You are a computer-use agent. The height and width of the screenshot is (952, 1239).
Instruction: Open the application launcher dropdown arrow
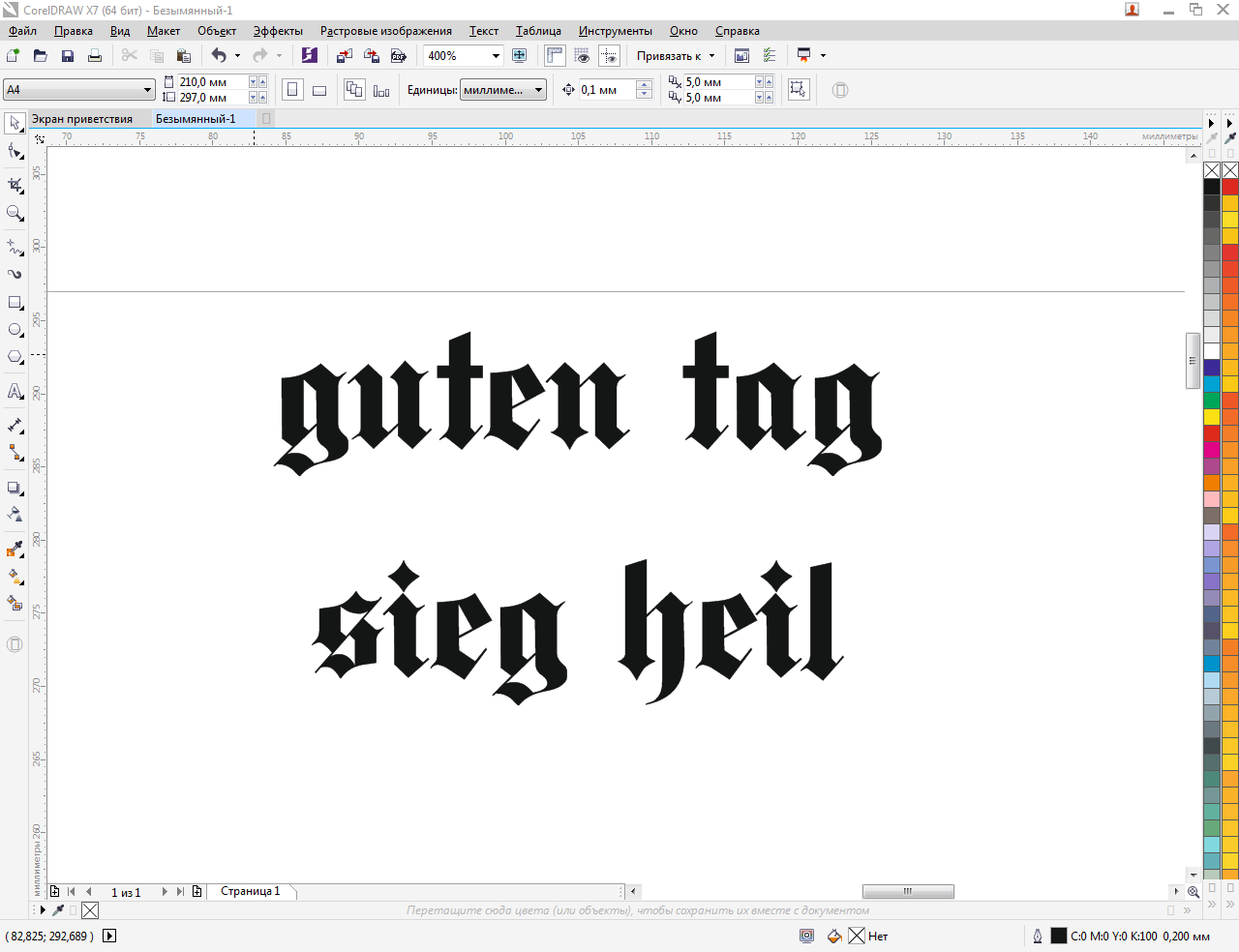point(824,56)
